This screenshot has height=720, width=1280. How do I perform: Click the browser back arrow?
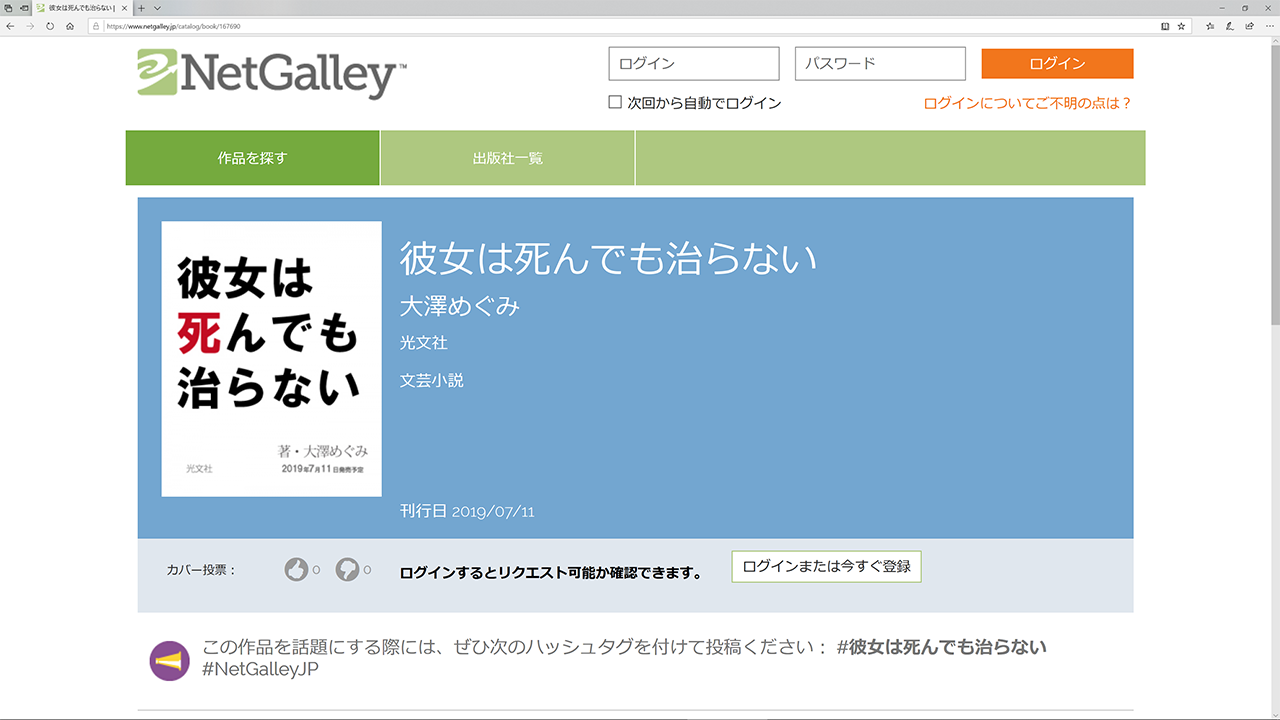(x=10, y=26)
